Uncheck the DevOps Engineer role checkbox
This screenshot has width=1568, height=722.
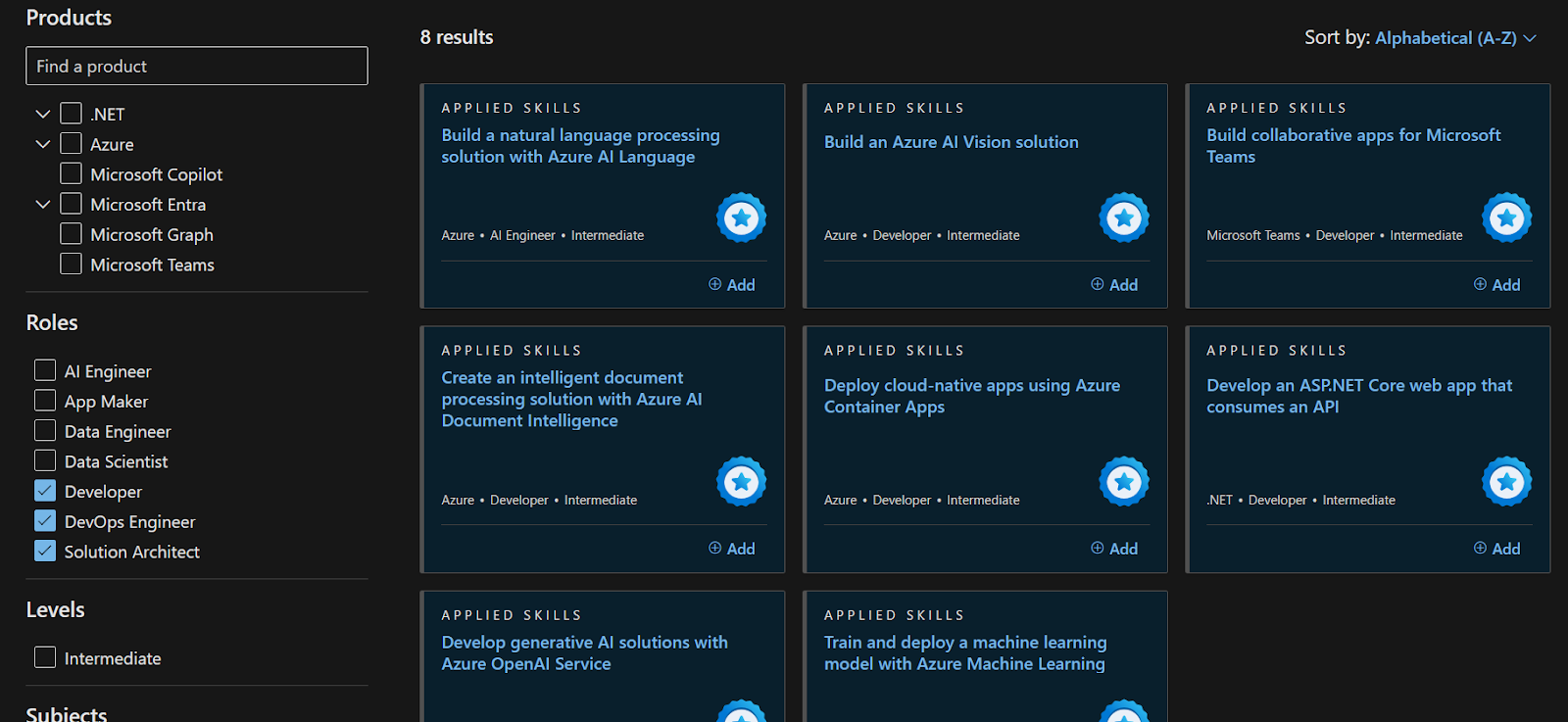pos(45,521)
